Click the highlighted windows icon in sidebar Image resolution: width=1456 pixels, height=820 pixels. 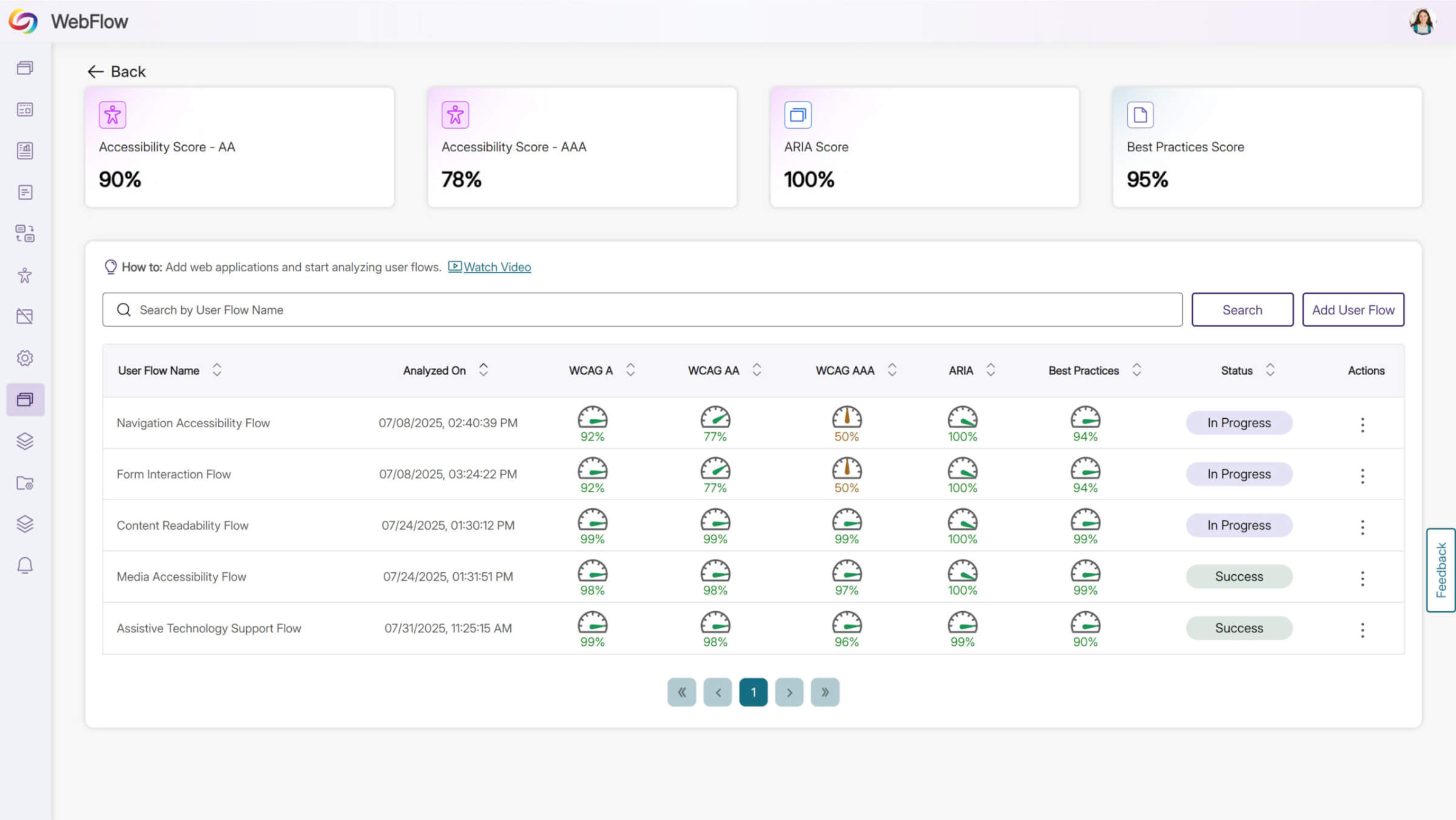click(x=25, y=399)
